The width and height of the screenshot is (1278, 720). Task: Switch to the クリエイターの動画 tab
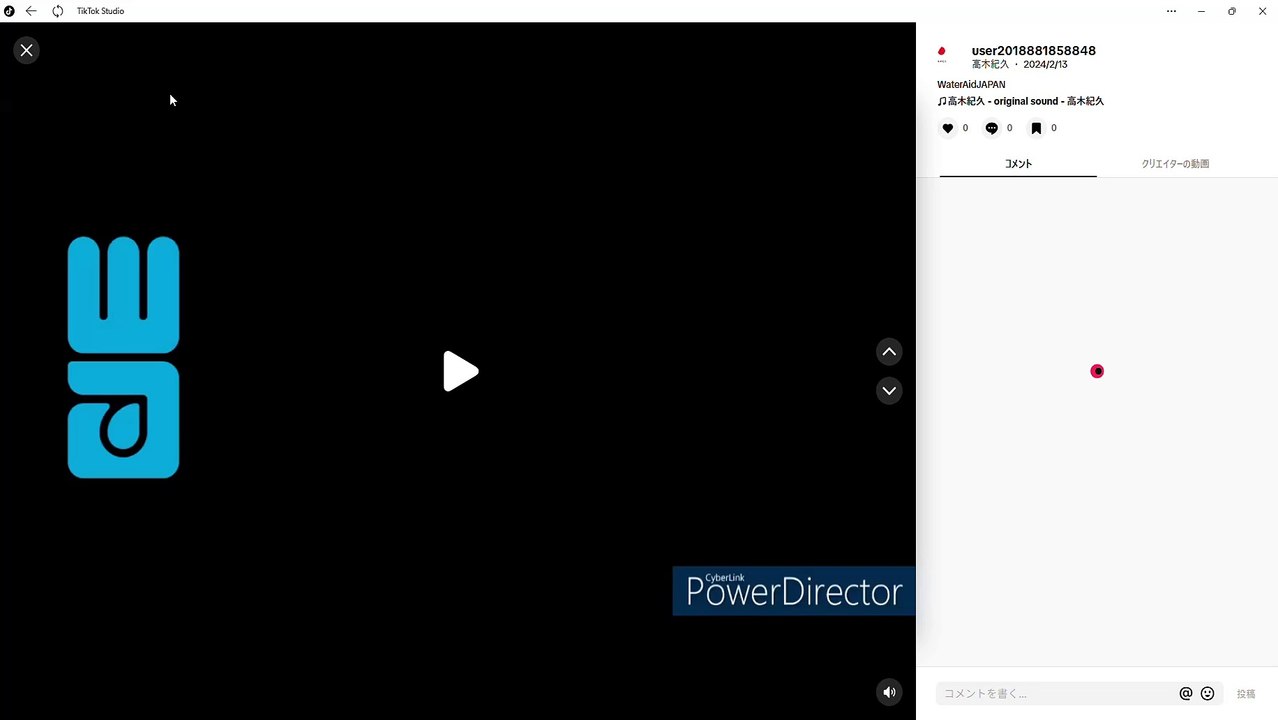[x=1175, y=164]
